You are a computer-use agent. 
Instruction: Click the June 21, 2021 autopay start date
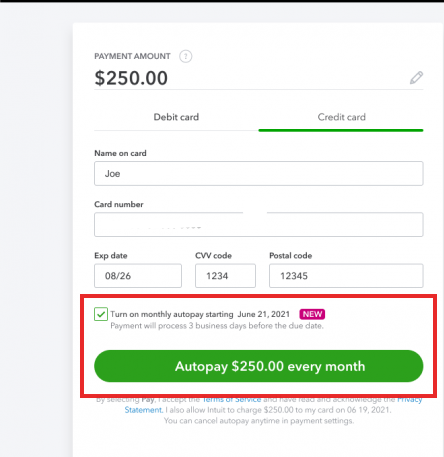coord(263,314)
